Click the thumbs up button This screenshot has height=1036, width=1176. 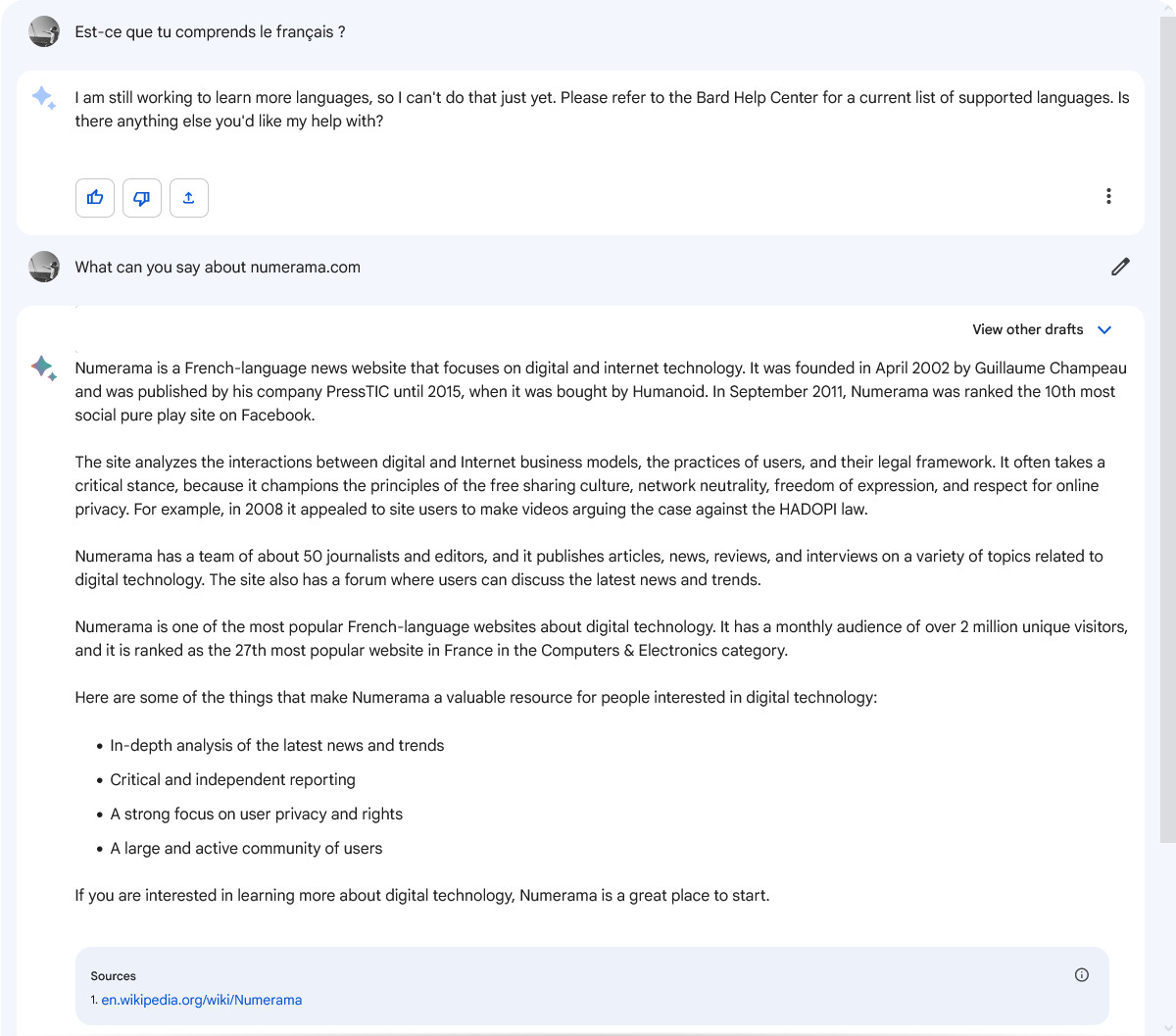(x=95, y=198)
